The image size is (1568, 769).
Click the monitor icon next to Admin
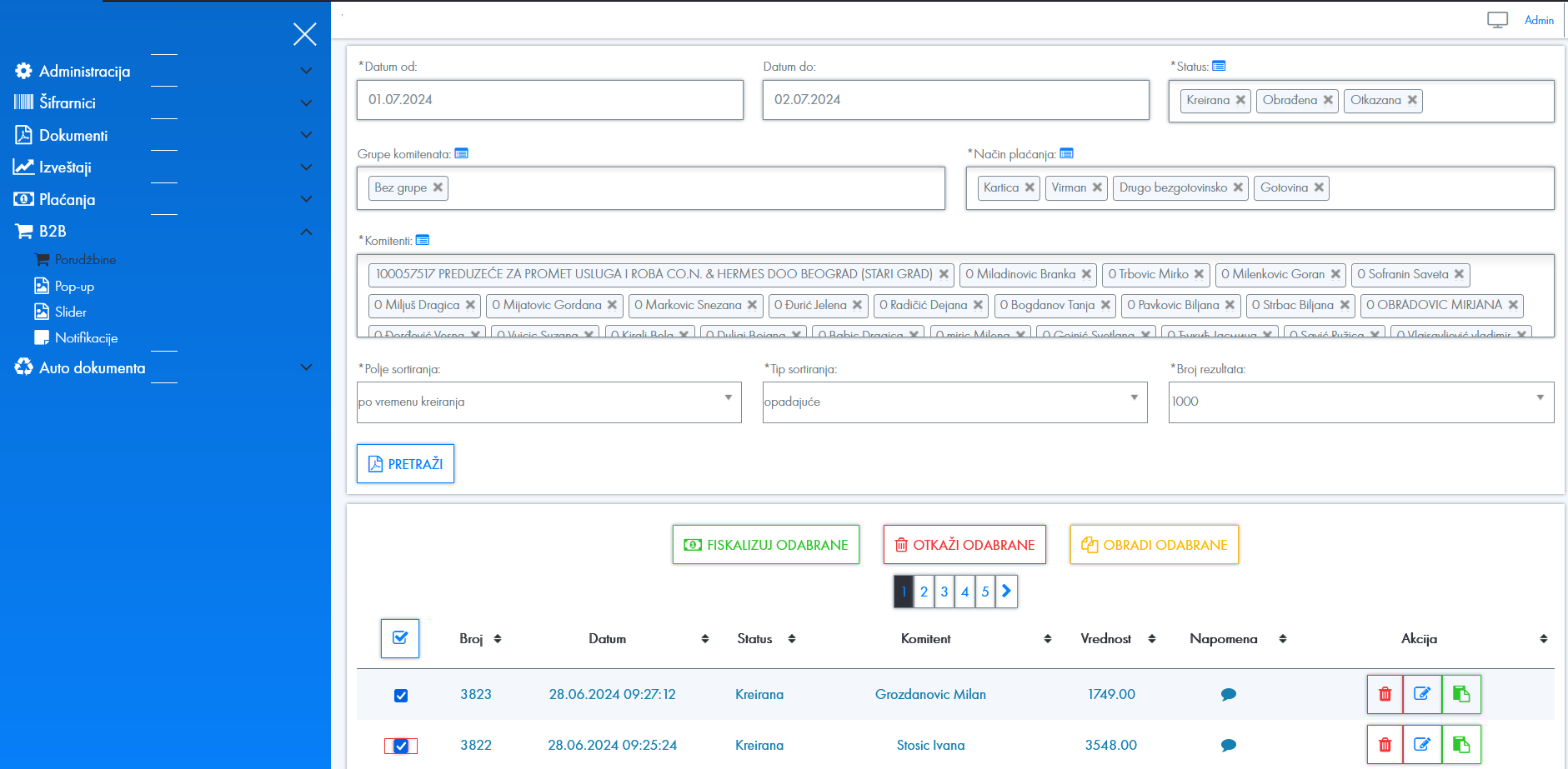coord(1497,20)
